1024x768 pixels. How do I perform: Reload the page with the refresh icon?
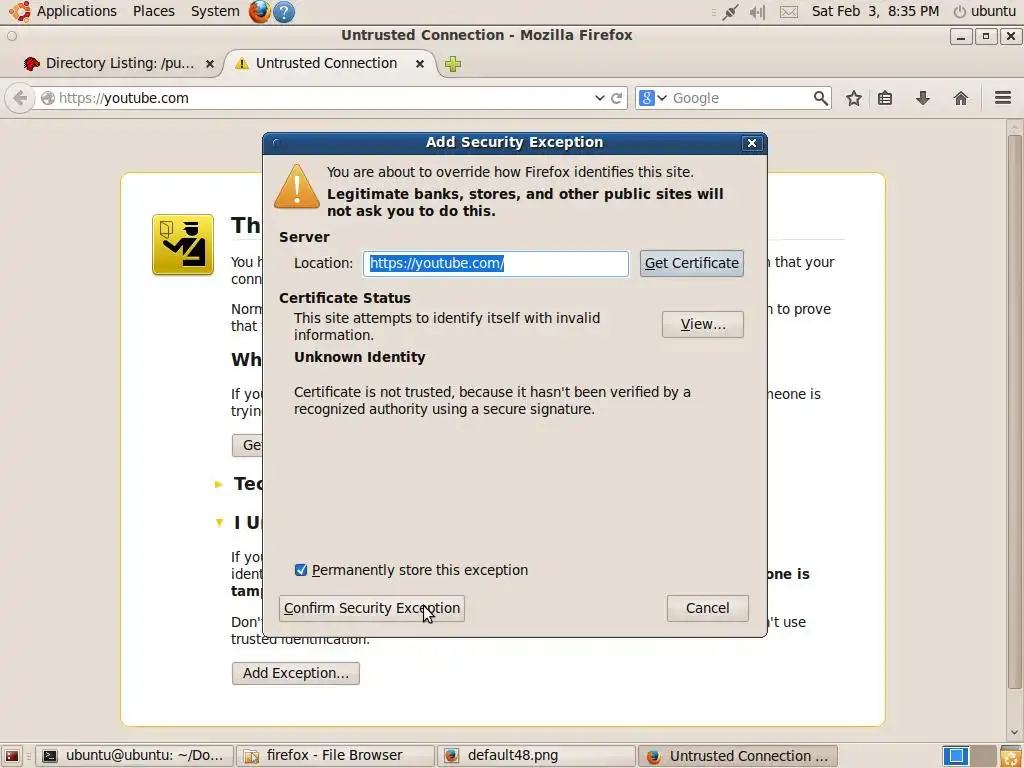(616, 98)
